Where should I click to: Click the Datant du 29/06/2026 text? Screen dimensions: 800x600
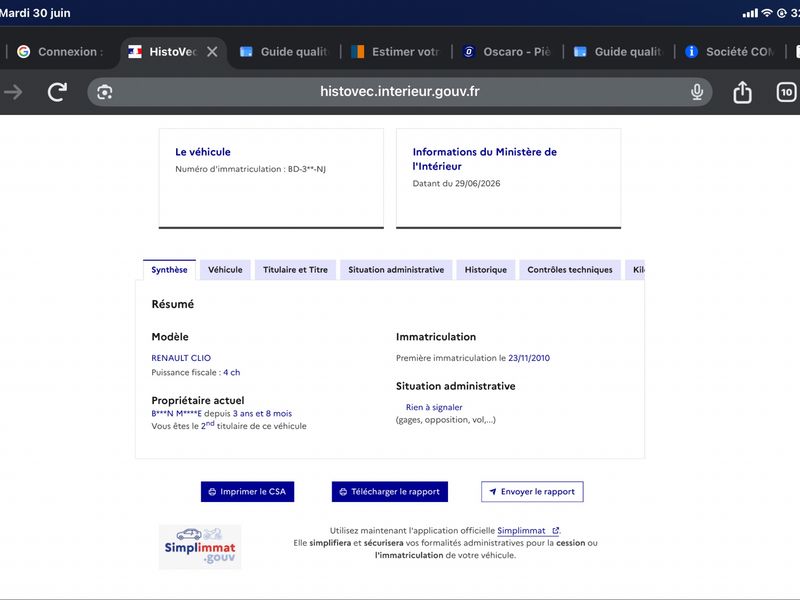[x=456, y=184]
